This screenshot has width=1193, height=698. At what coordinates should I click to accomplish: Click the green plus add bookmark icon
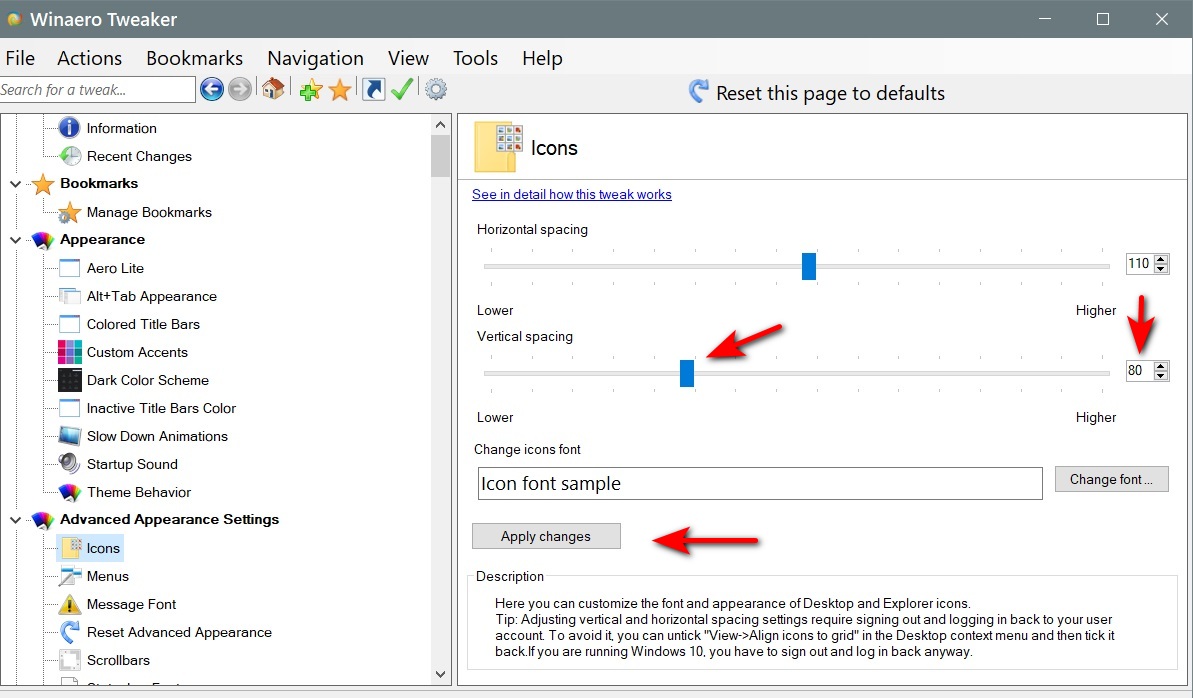pos(310,91)
